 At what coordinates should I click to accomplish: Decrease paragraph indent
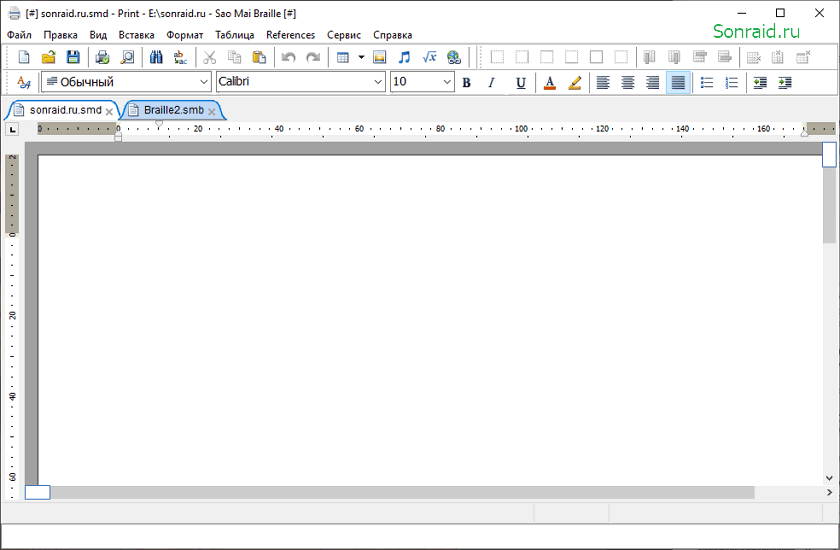coord(760,82)
